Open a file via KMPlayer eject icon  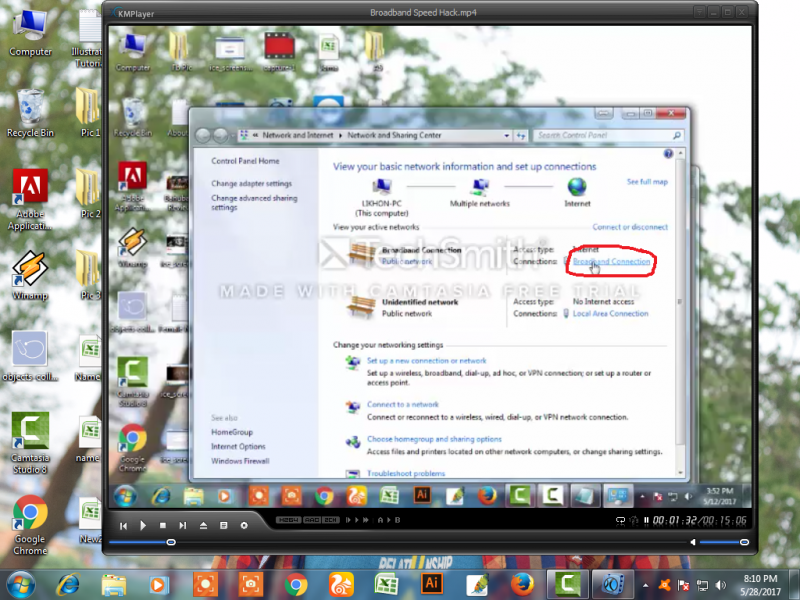pos(203,525)
